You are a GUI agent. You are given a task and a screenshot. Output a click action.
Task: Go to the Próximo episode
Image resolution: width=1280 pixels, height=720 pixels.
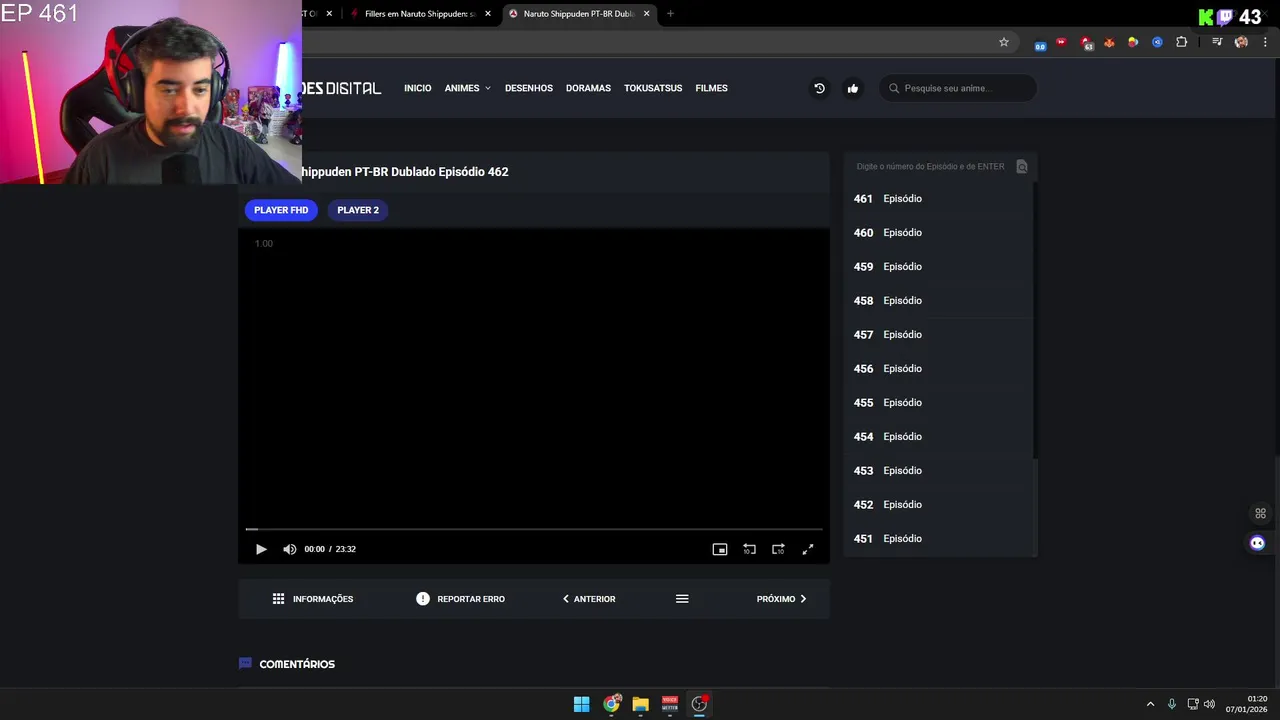(x=781, y=599)
